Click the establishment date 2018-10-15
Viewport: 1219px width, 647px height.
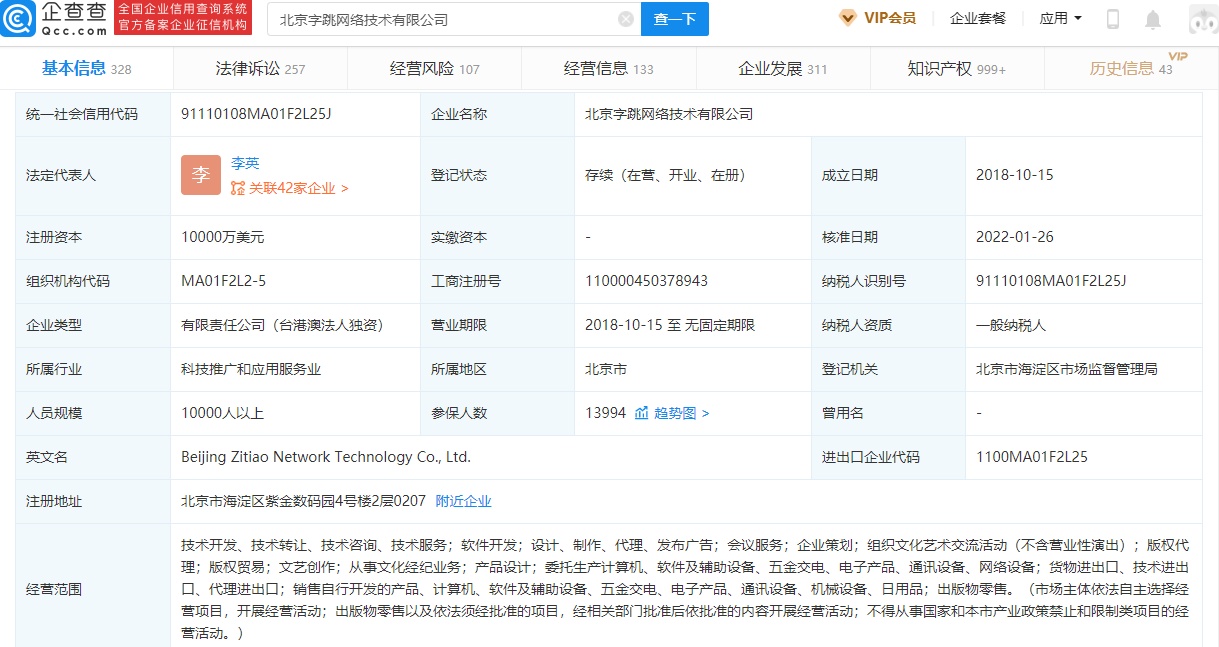[x=1014, y=175]
